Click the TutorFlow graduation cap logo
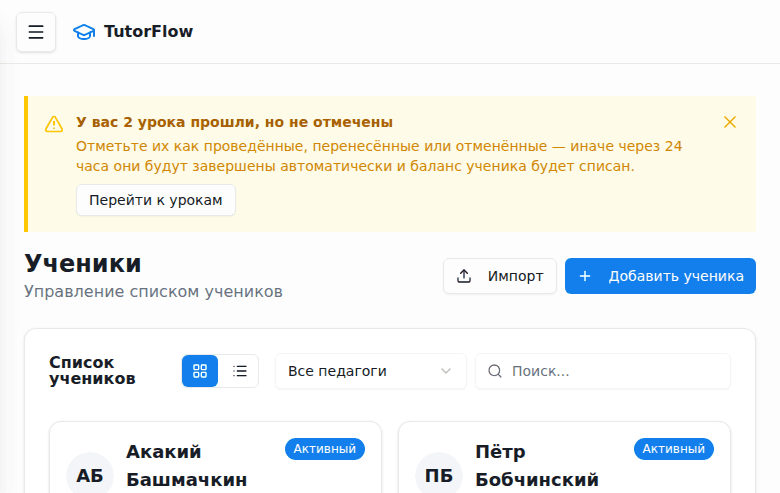This screenshot has width=780, height=493. pyautogui.click(x=84, y=32)
